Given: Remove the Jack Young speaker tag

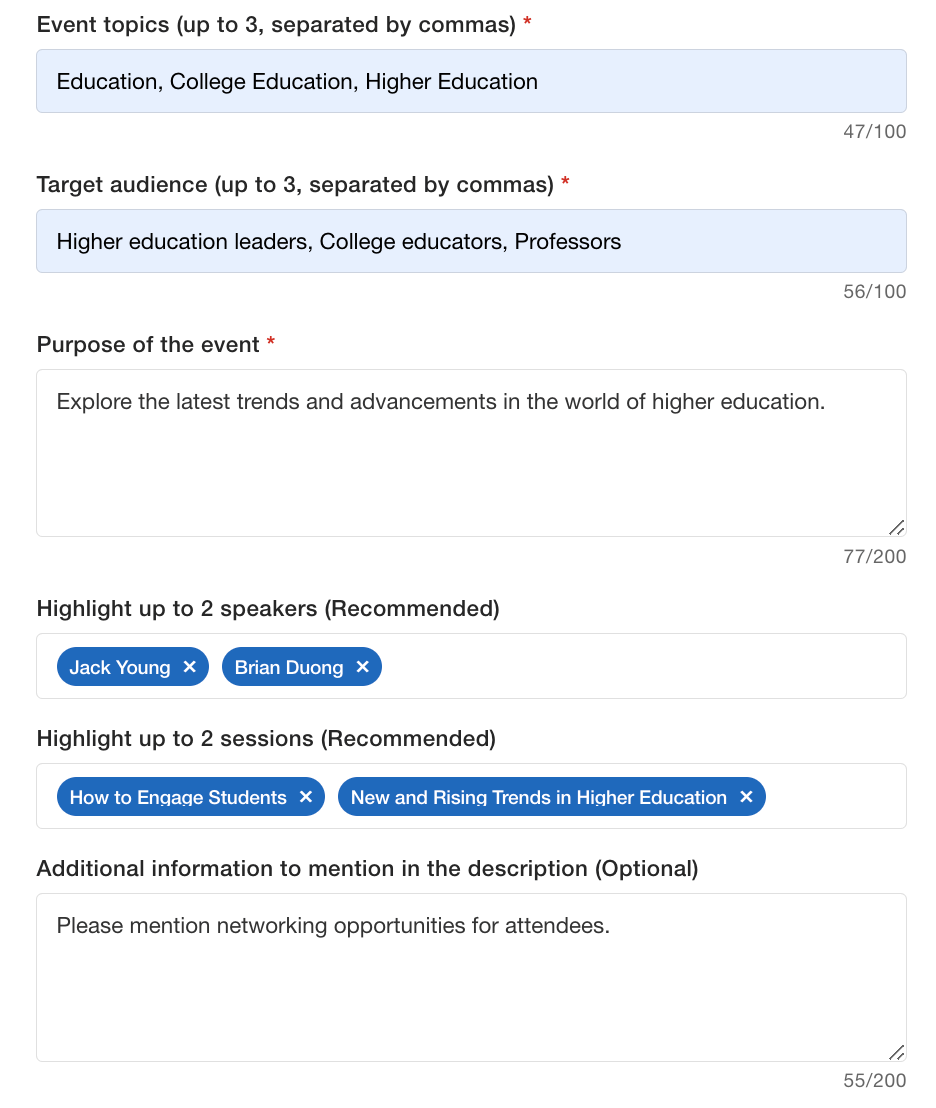Looking at the screenshot, I should 190,667.
